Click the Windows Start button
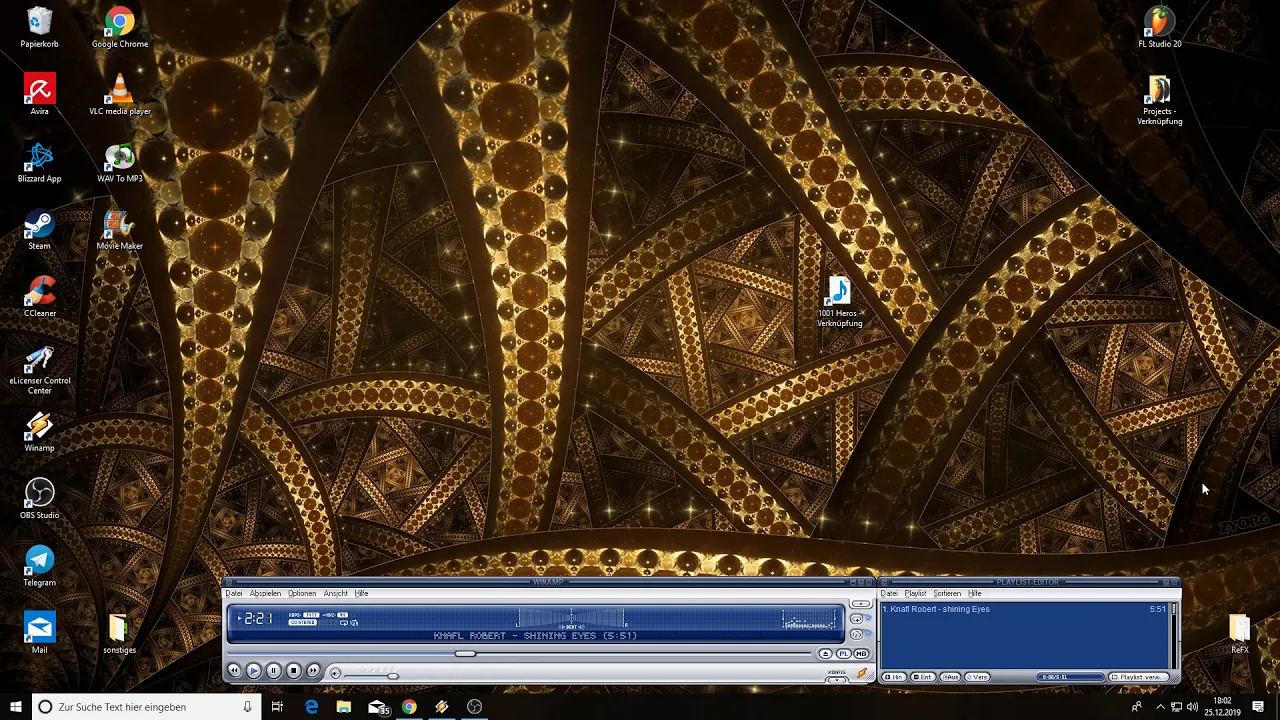Screen dimensions: 1280x720 (16, 707)
